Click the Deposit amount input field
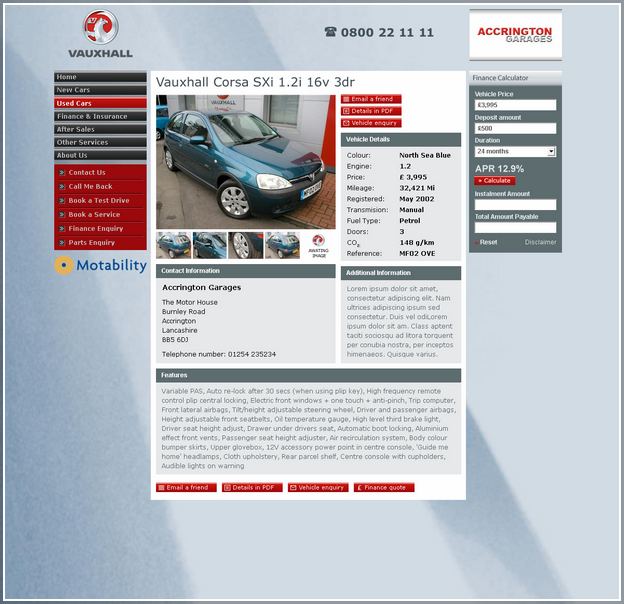The width and height of the screenshot is (624, 604). [x=515, y=128]
